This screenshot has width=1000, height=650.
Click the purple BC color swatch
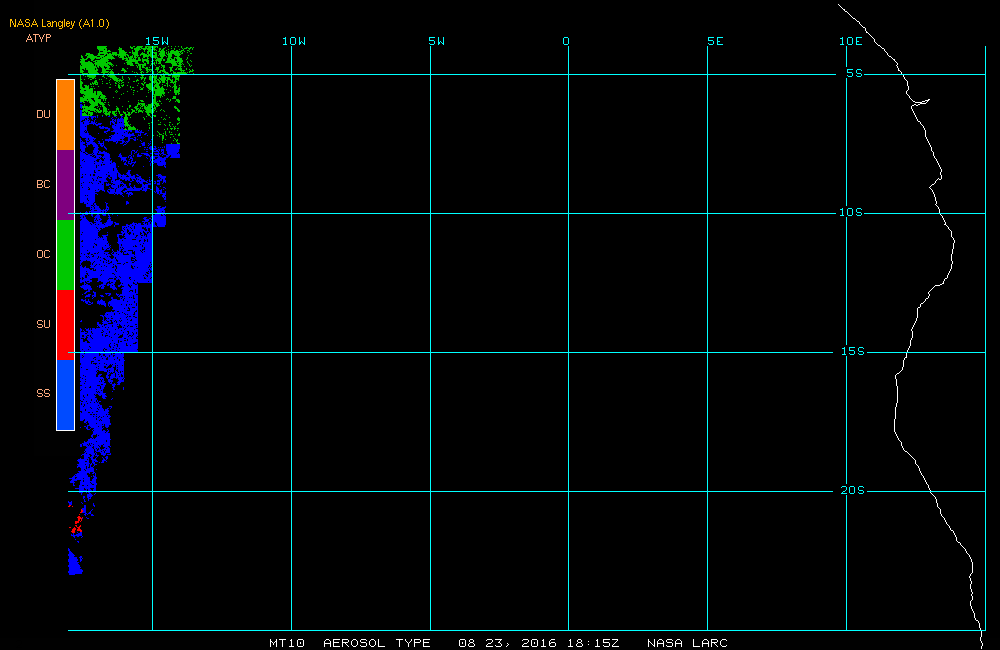[66, 185]
